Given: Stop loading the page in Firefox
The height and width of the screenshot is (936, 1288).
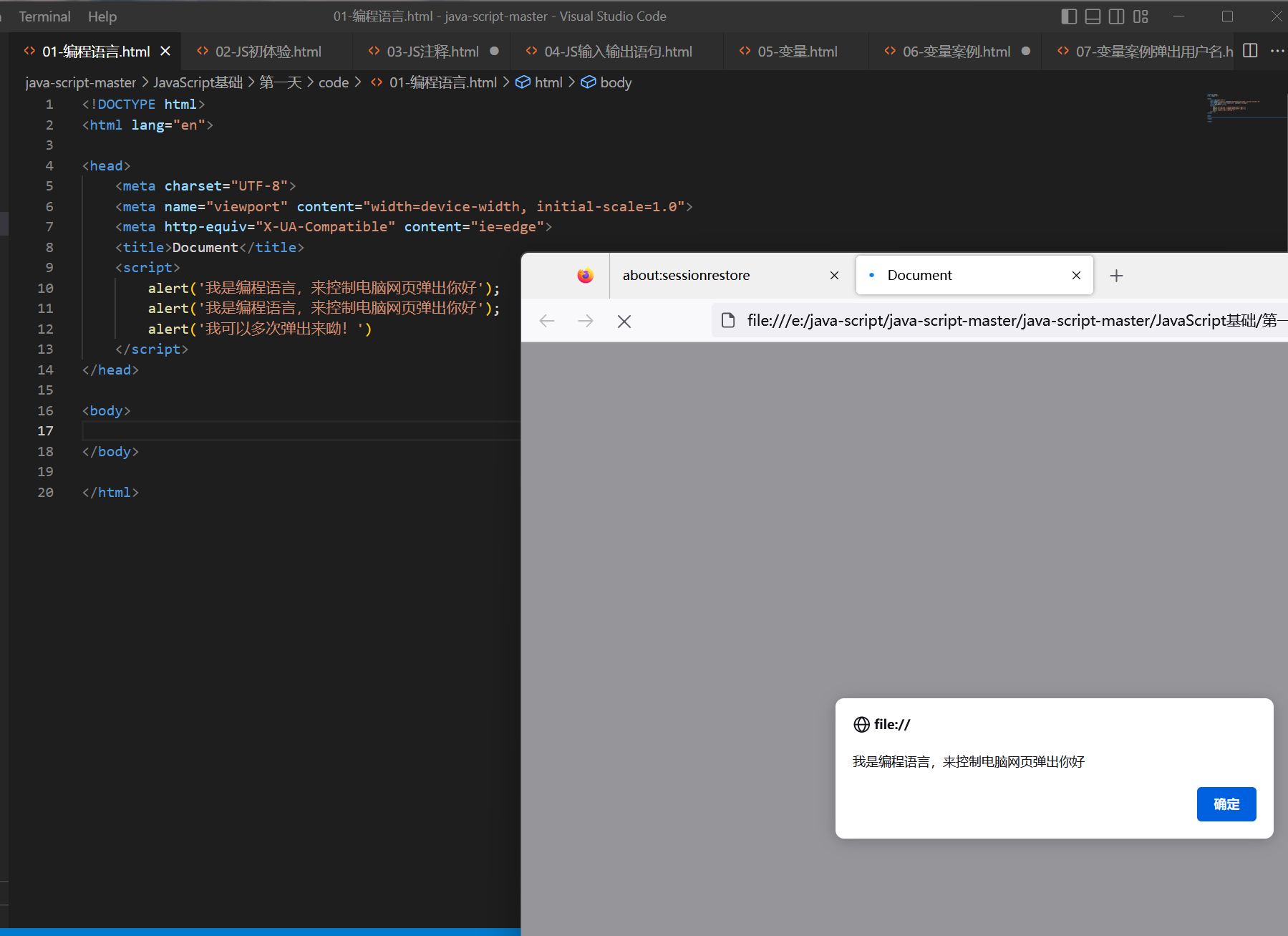Looking at the screenshot, I should coord(624,322).
